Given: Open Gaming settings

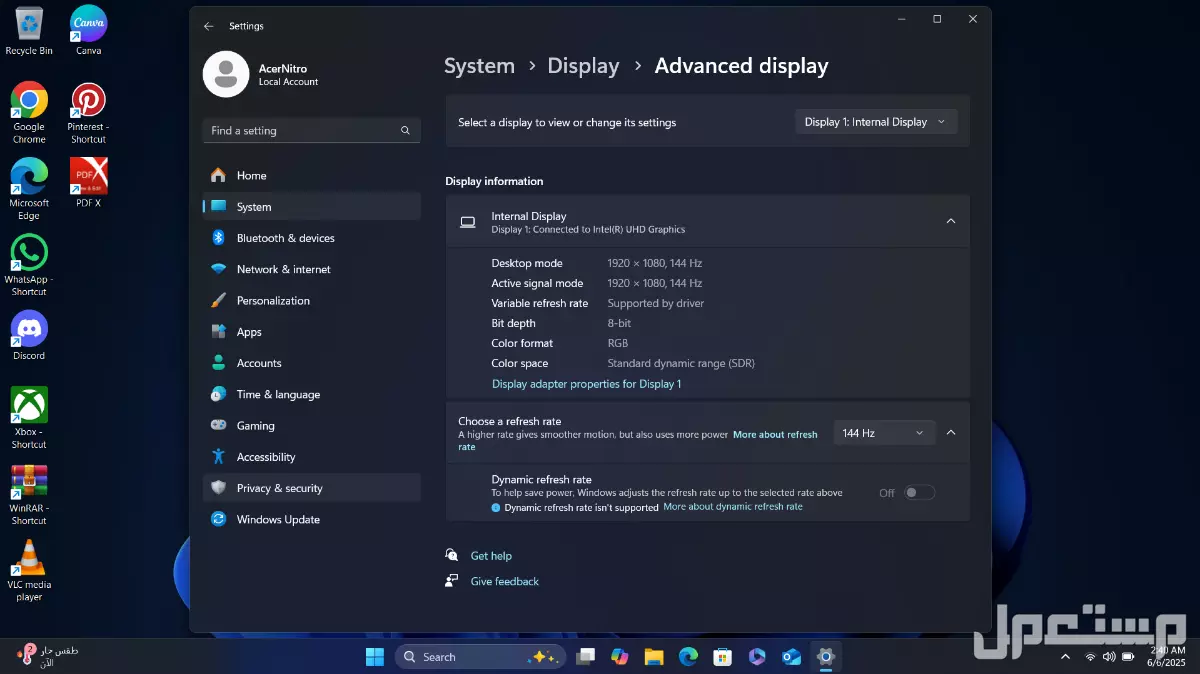Looking at the screenshot, I should tap(311, 425).
